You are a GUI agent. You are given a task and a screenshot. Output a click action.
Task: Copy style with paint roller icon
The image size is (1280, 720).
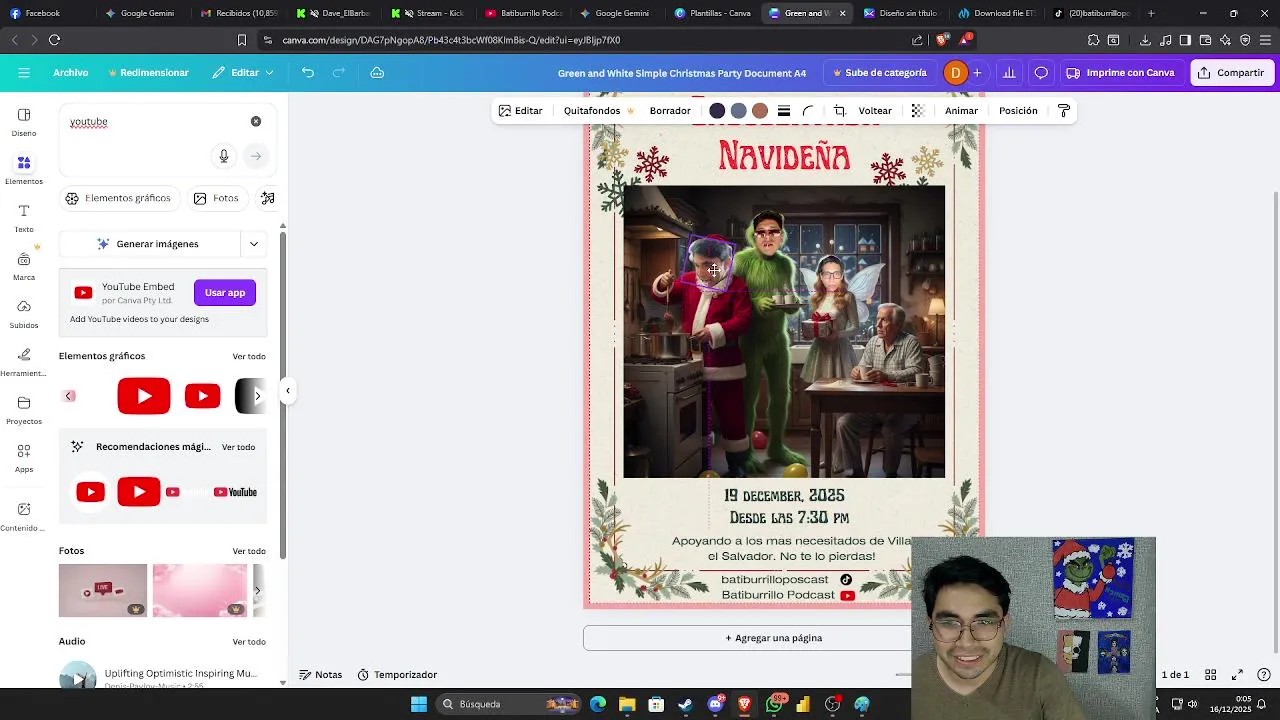pos(1064,111)
